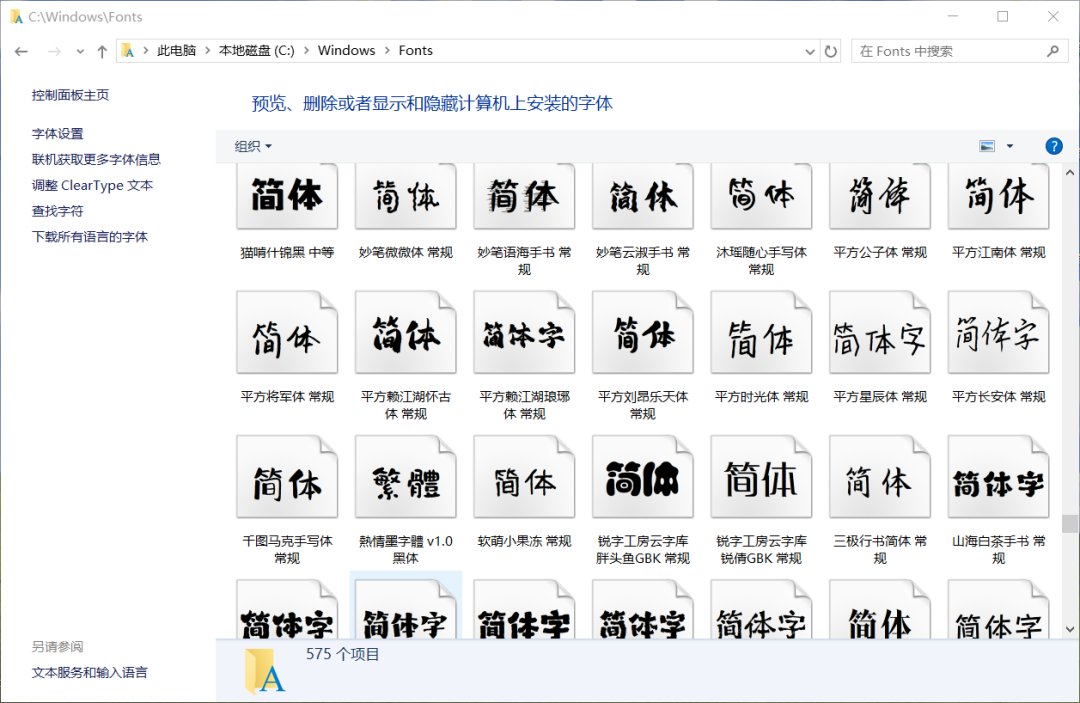The width and height of the screenshot is (1080, 703).
Task: Open 字体设置 link
Action: (57, 134)
